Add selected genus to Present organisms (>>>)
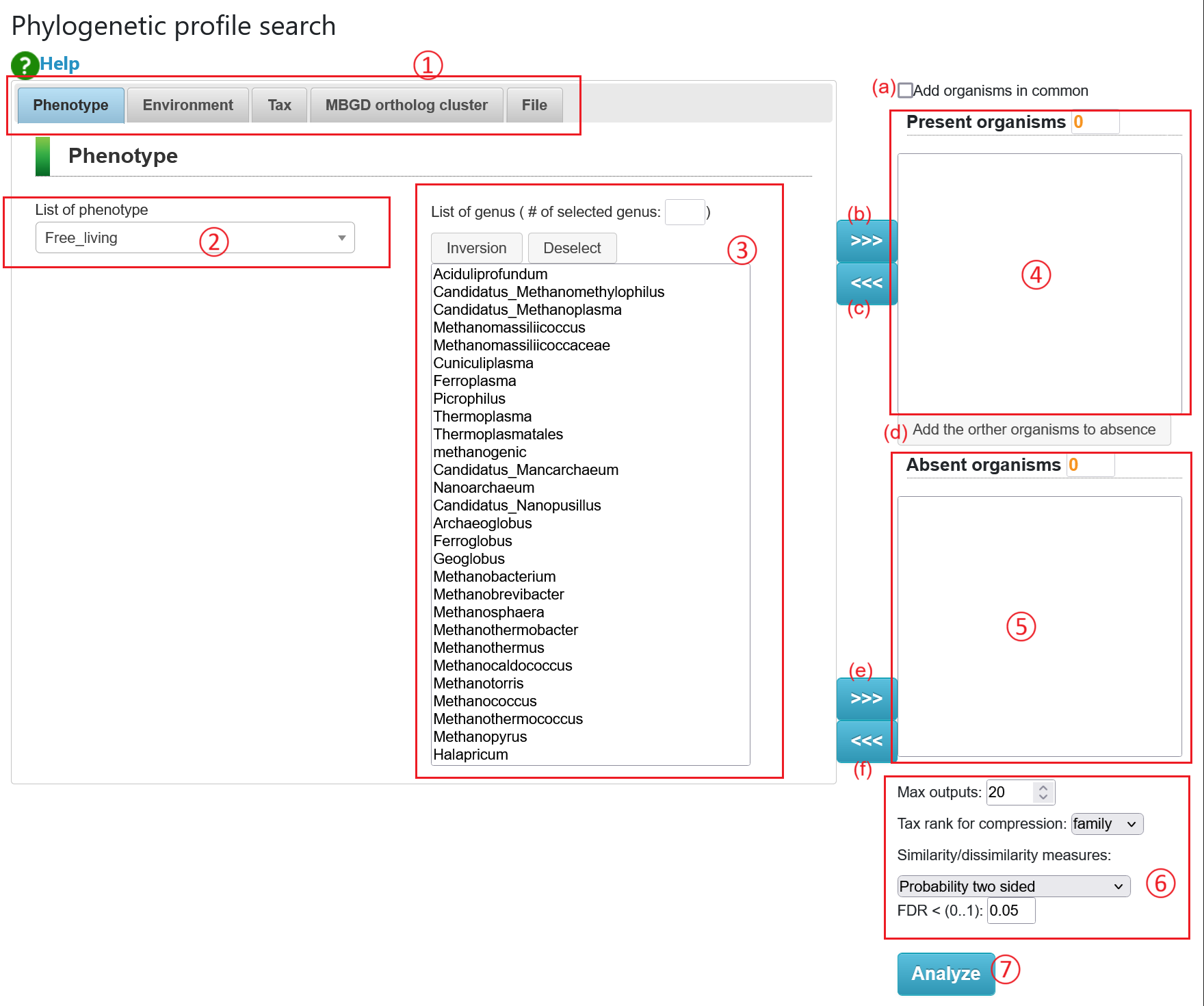 pyautogui.click(x=866, y=241)
